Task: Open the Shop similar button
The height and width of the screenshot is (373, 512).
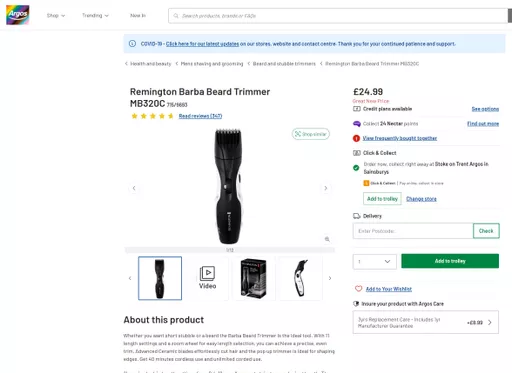Action: [311, 134]
